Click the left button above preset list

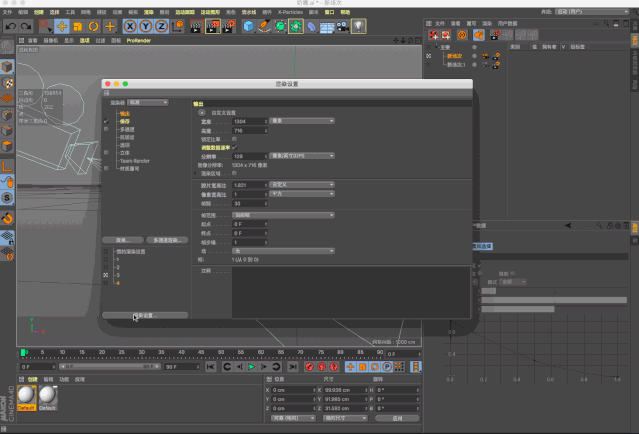click(123, 240)
